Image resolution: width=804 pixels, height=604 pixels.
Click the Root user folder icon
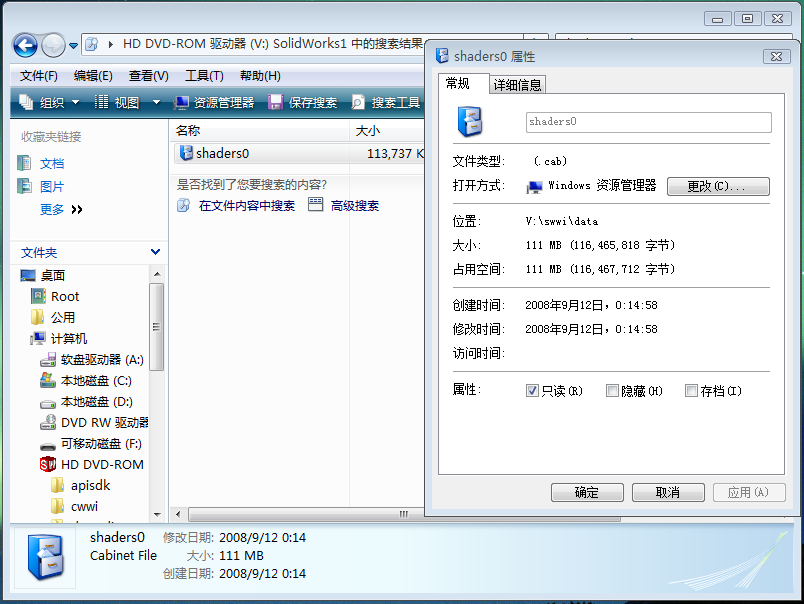tap(38, 296)
